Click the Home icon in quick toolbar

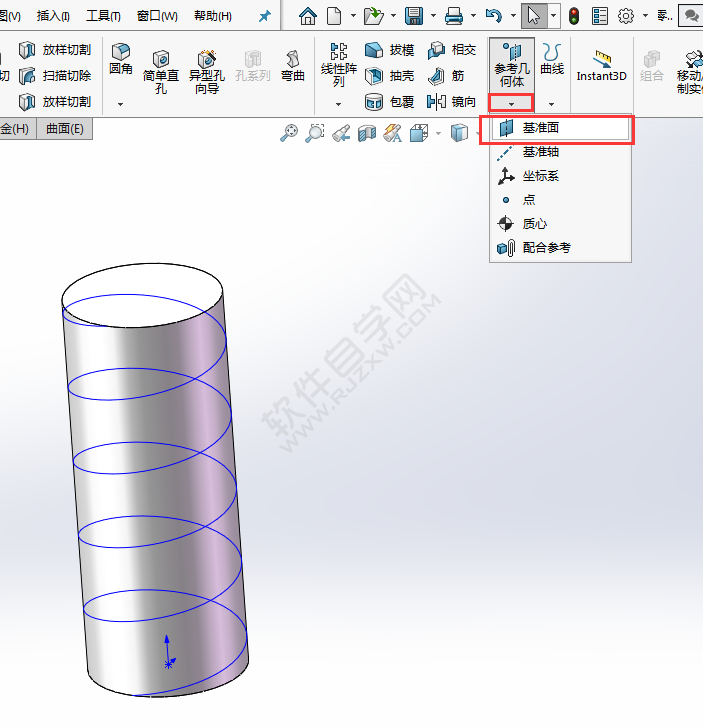pos(308,16)
